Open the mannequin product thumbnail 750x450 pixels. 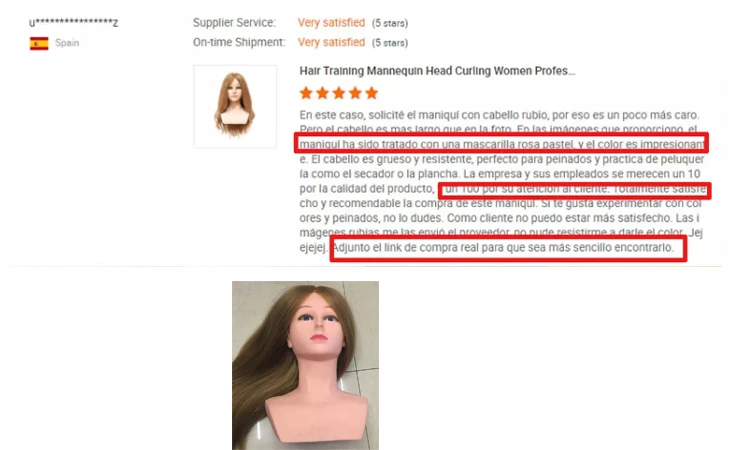point(235,106)
